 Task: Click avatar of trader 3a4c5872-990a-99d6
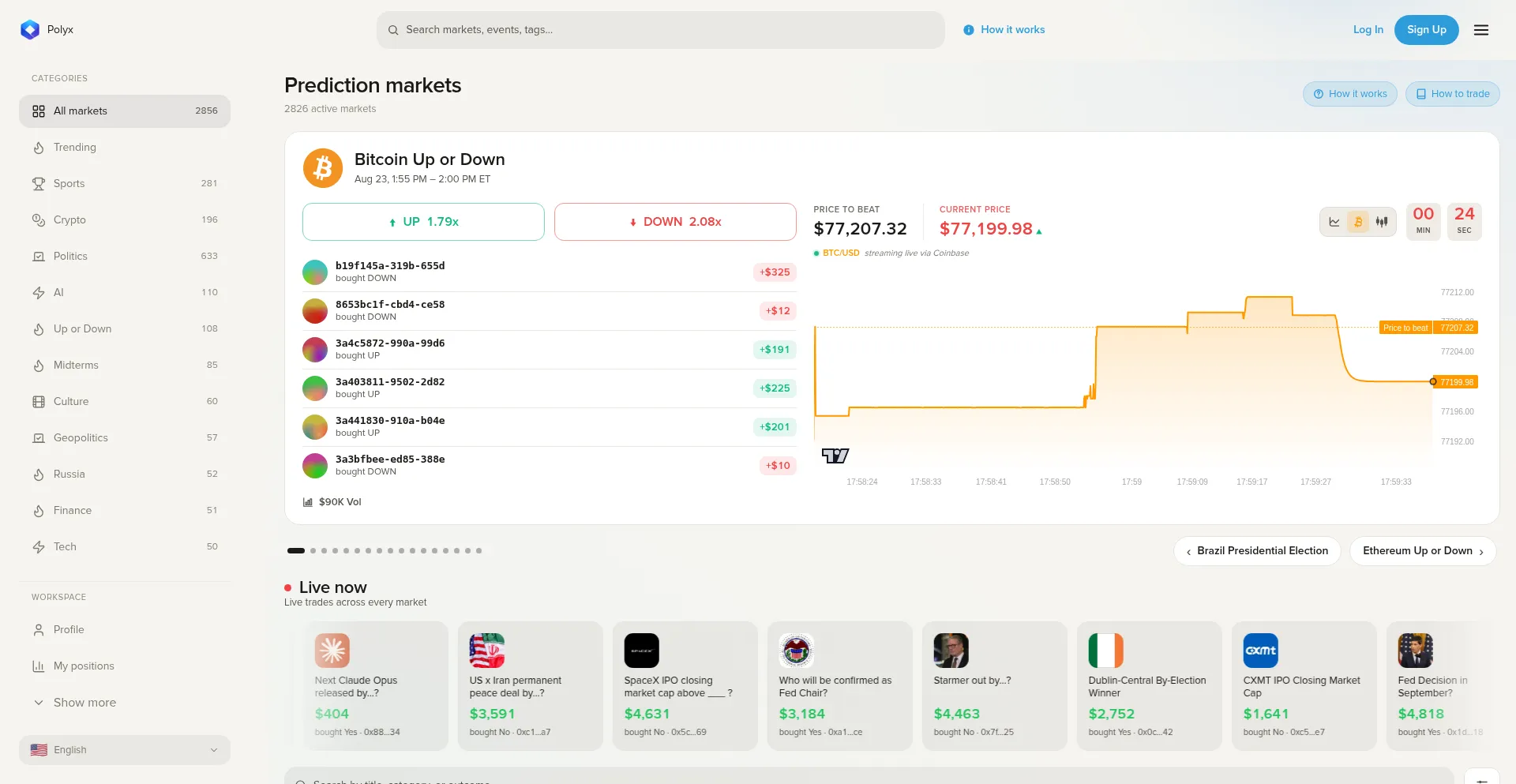tap(315, 350)
